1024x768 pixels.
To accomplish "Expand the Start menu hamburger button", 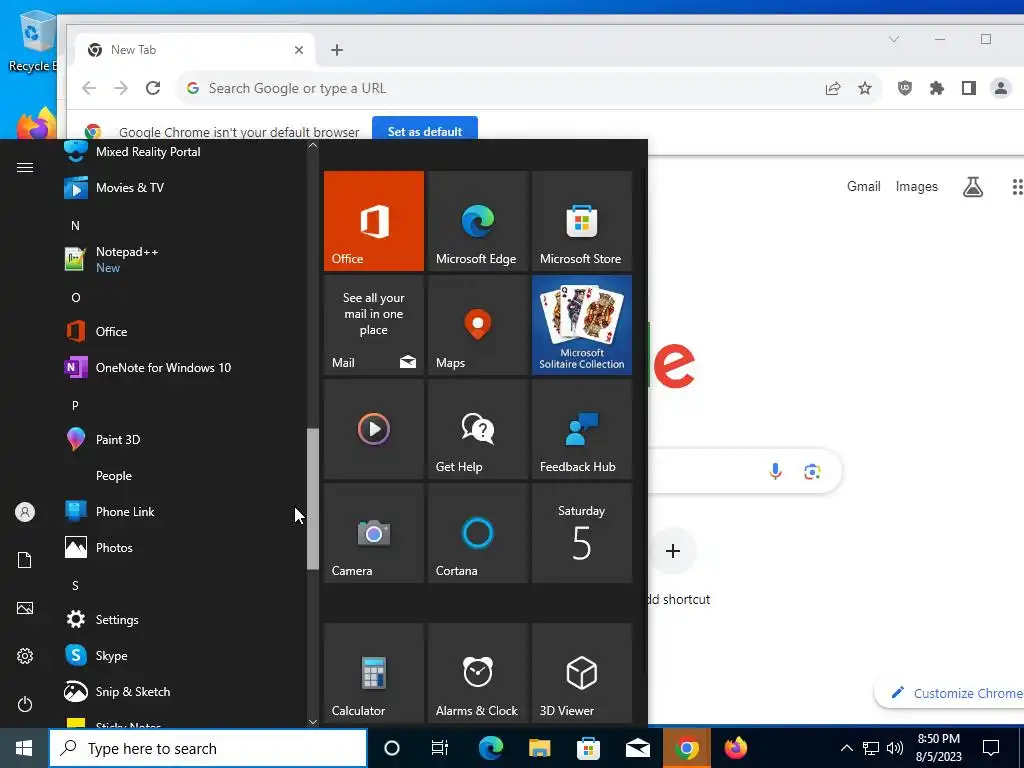I will click(x=25, y=168).
